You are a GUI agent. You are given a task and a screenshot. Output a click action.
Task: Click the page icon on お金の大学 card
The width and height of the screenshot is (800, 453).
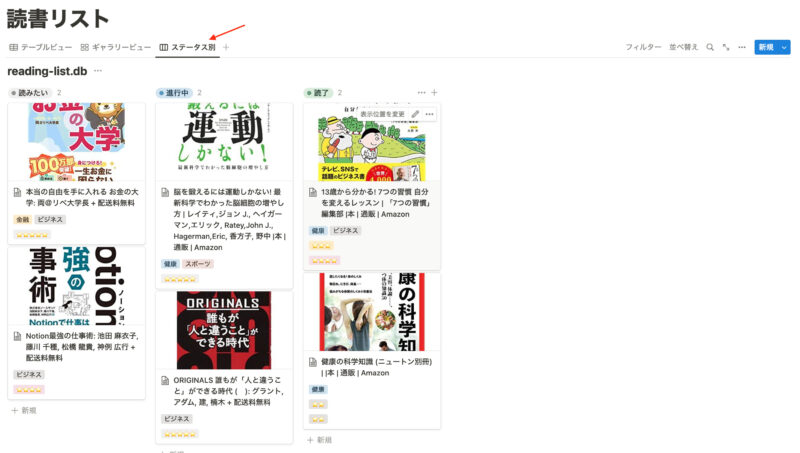17,192
